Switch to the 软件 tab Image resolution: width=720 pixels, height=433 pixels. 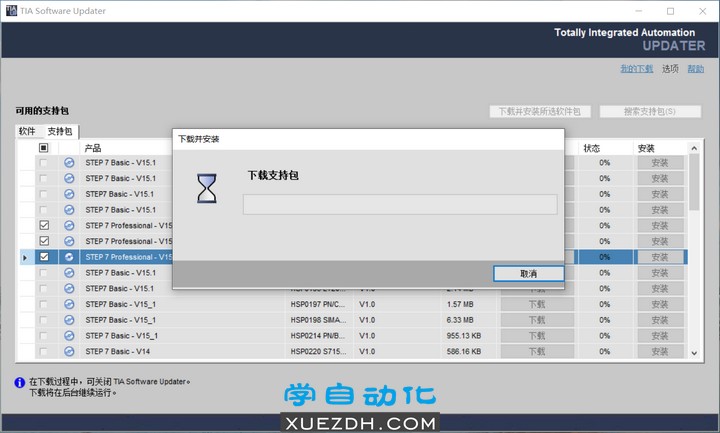coord(27,131)
